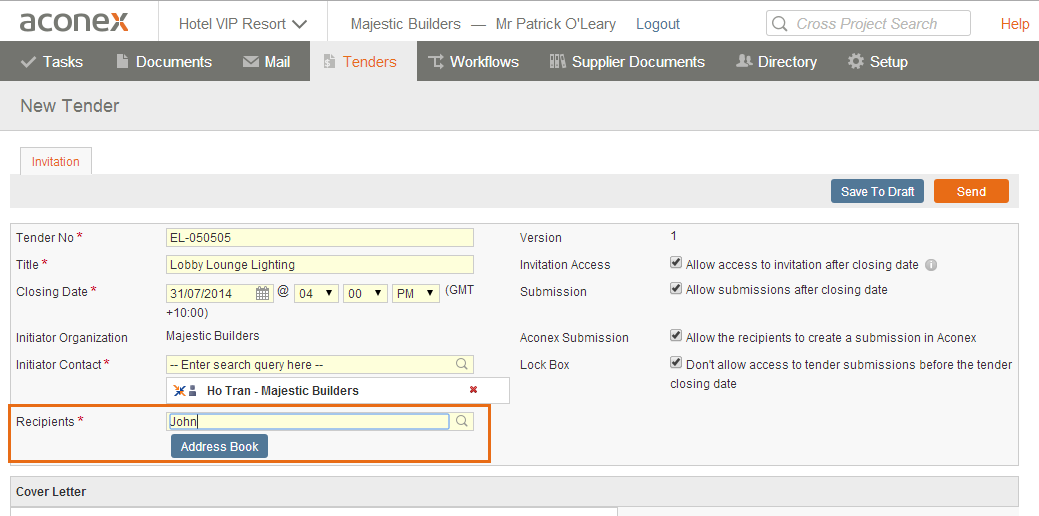The width and height of the screenshot is (1039, 516).
Task: Toggle Allow submissions after closing date
Action: (676, 289)
